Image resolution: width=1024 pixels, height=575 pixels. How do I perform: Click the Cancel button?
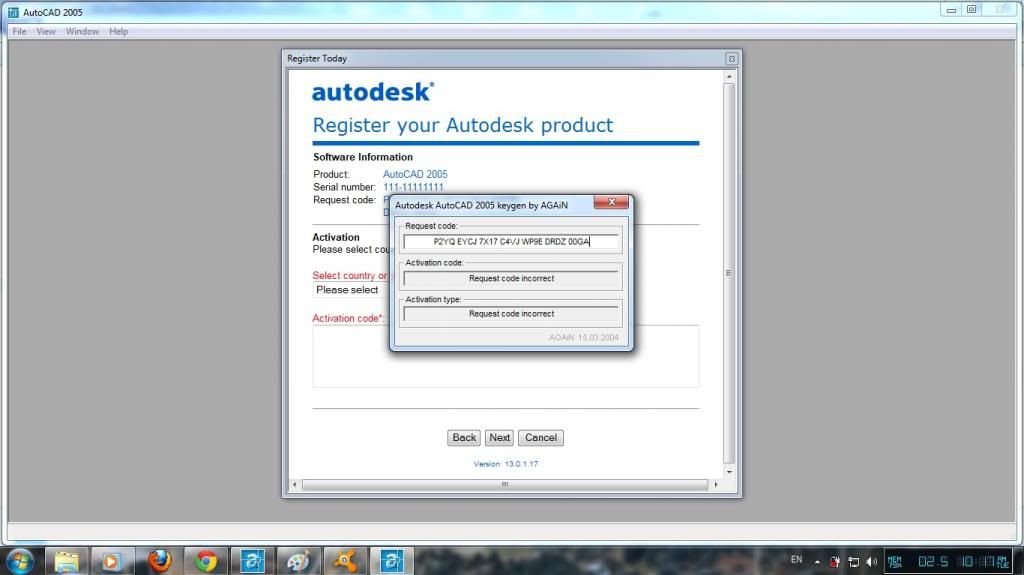pyautogui.click(x=541, y=438)
